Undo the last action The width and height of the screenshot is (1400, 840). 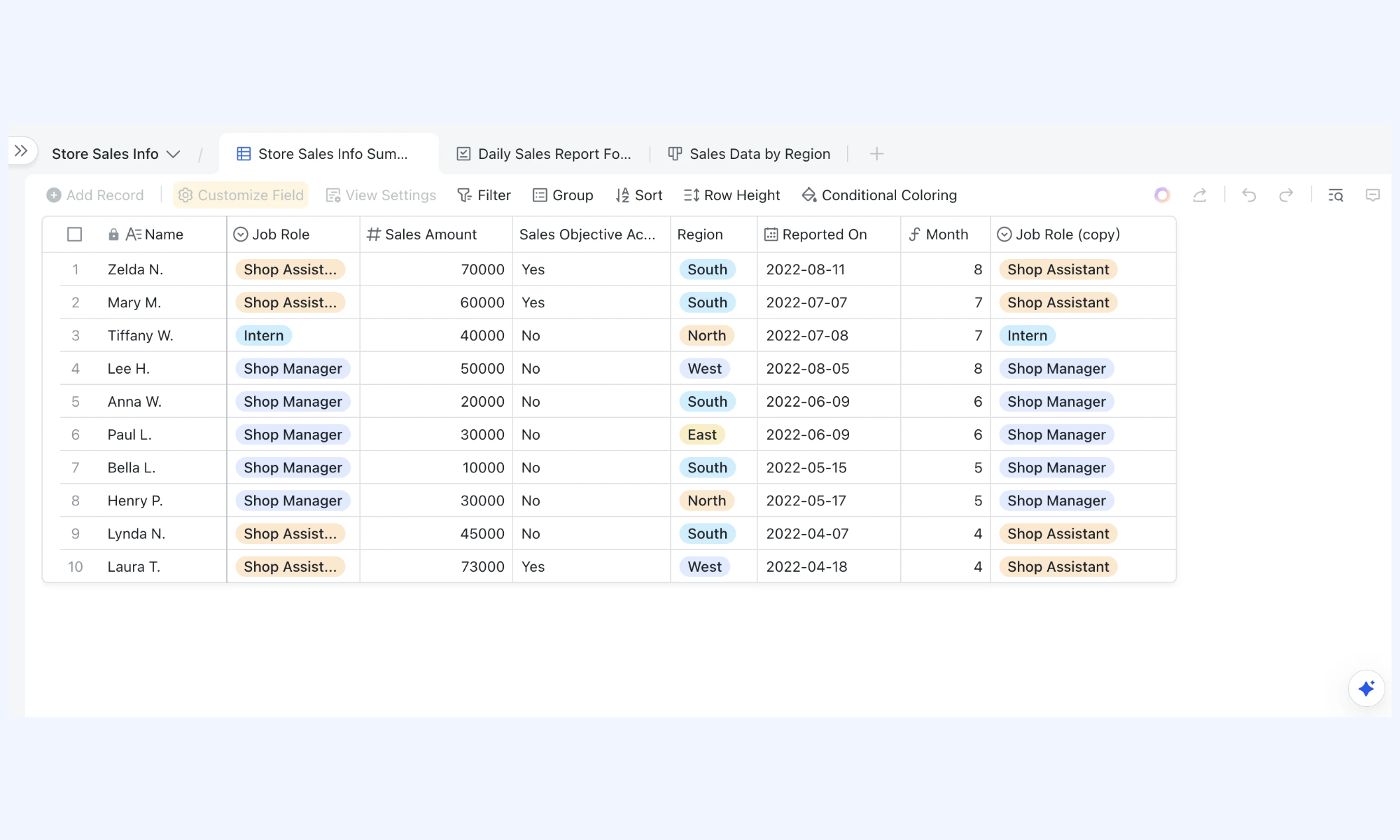pos(1249,195)
